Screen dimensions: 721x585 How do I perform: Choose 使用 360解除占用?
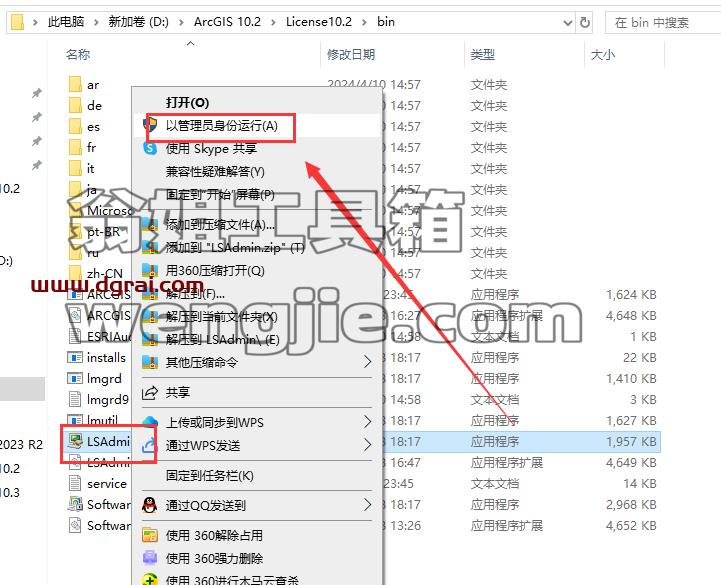pyautogui.click(x=214, y=535)
